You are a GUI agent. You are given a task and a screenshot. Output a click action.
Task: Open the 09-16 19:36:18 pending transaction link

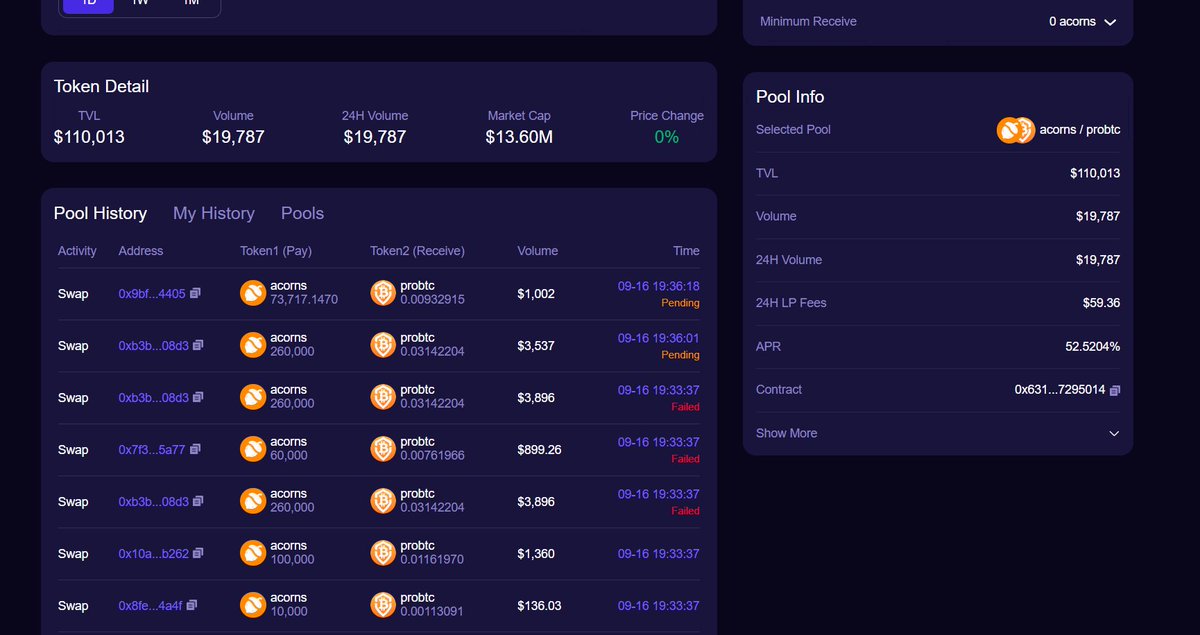tap(659, 286)
